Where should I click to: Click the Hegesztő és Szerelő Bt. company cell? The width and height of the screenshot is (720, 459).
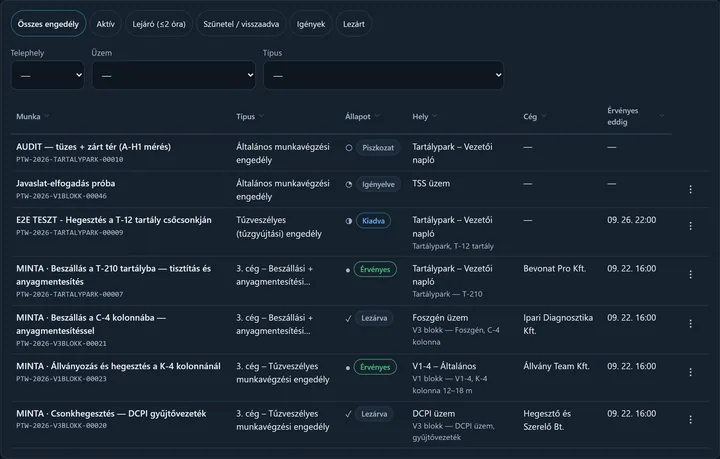coord(547,420)
